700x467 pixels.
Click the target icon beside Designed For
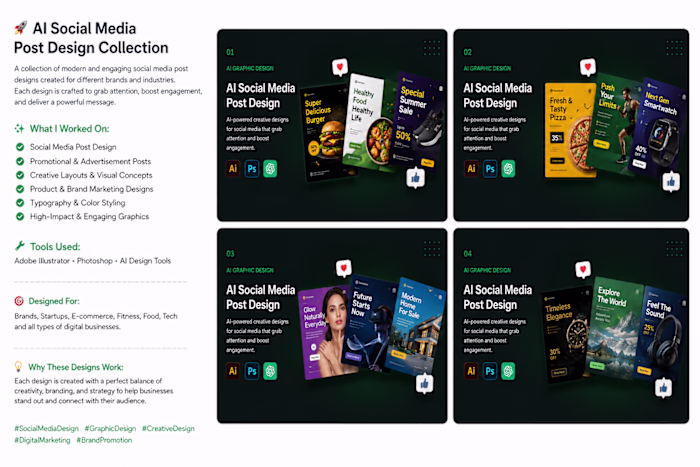[19, 301]
